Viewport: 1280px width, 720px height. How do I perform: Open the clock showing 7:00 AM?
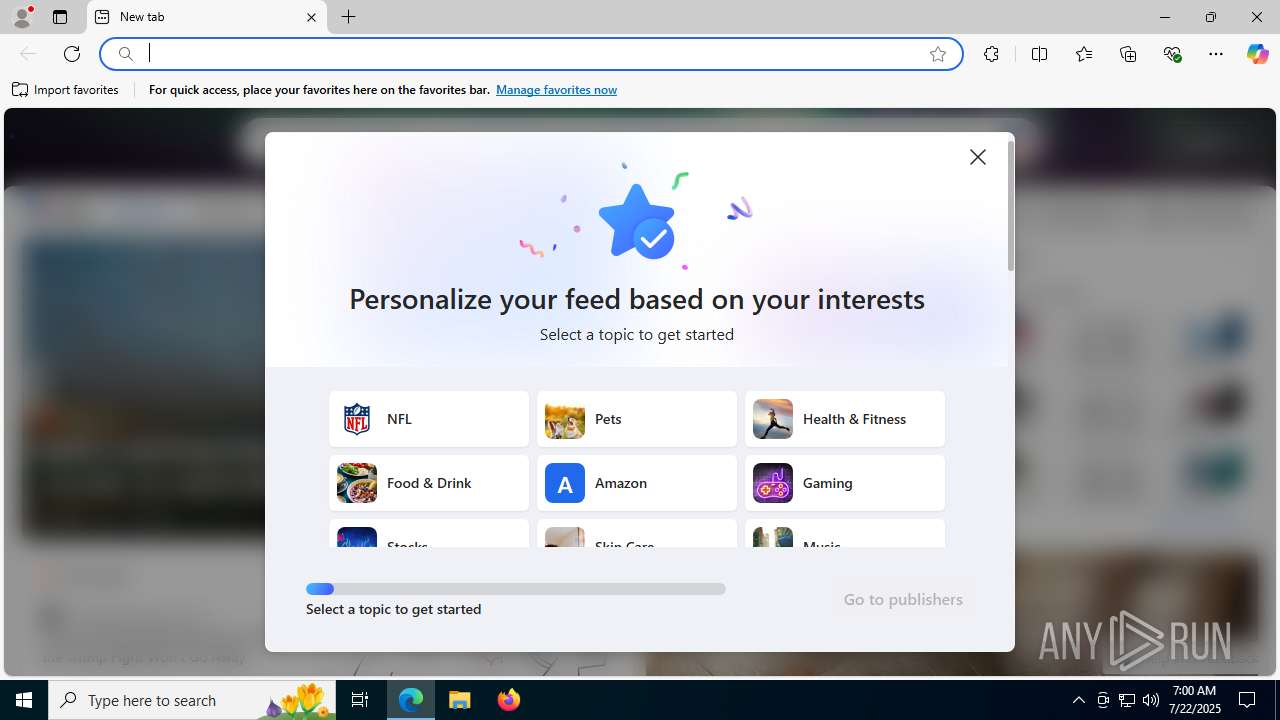[1194, 700]
